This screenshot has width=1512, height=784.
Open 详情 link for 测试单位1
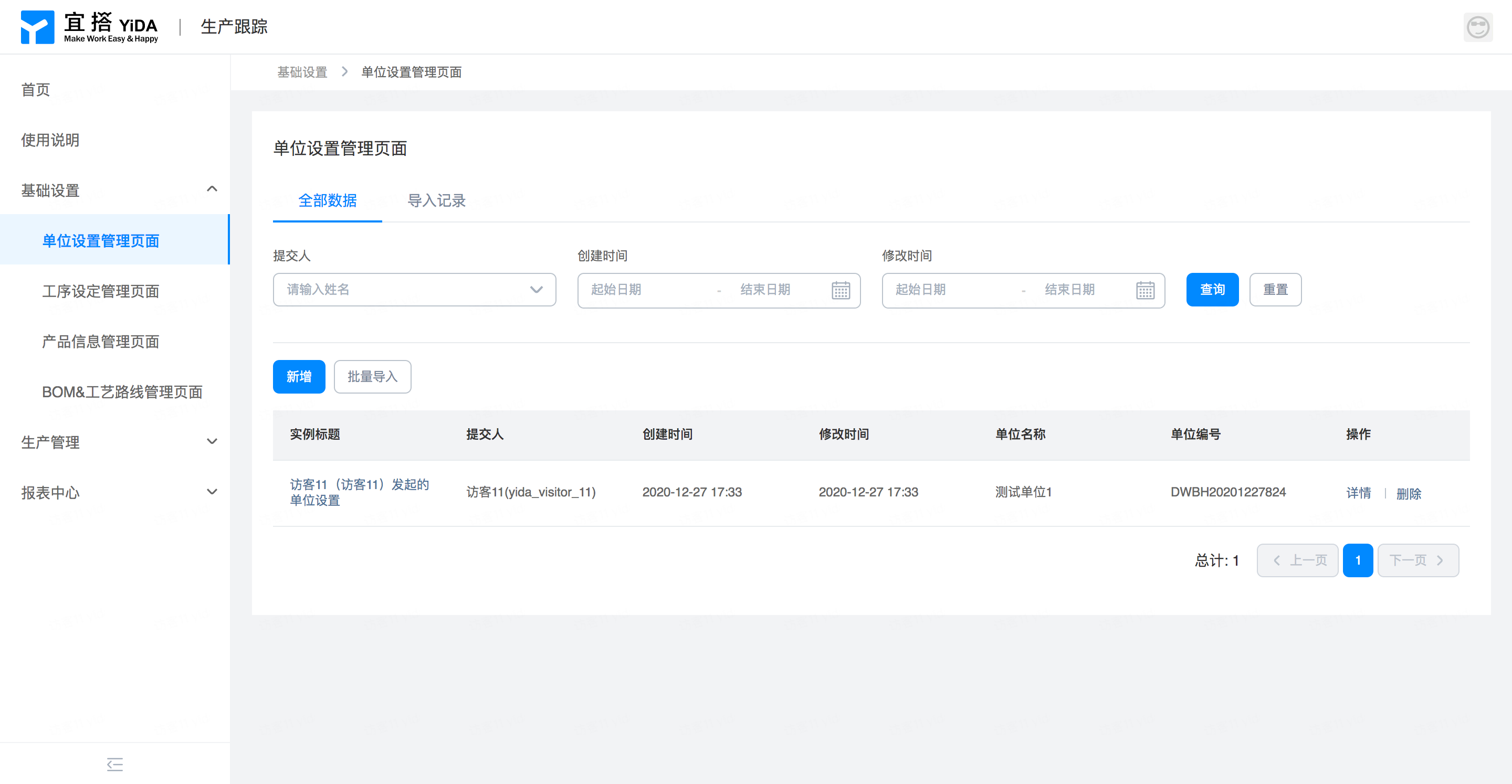pos(1358,493)
